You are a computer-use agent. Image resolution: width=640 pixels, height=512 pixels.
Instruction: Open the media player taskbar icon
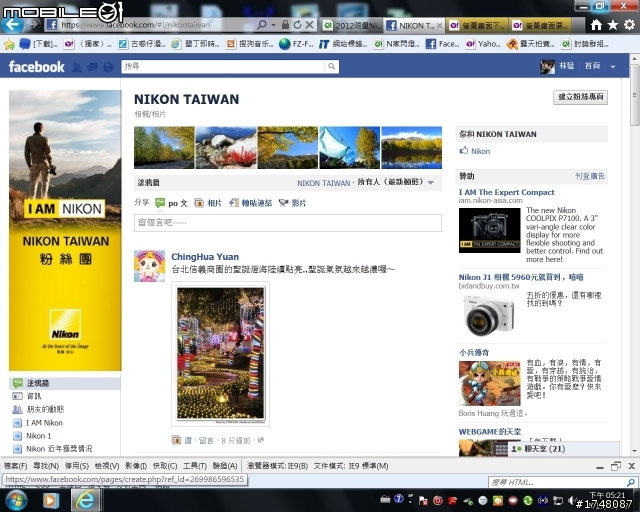coord(51,500)
